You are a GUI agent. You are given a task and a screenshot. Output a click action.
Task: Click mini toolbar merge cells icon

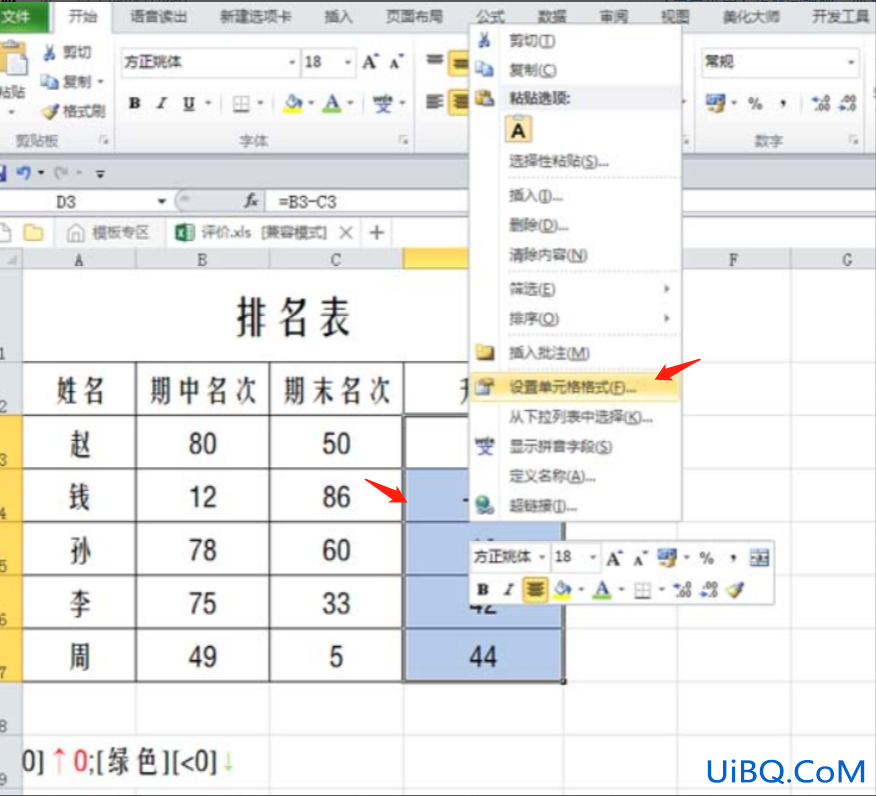tap(759, 557)
